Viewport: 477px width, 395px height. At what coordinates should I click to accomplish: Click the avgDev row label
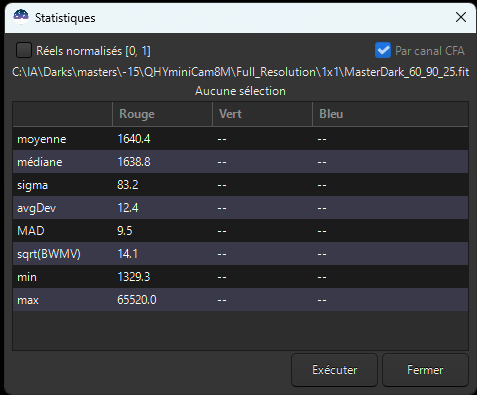click(36, 208)
